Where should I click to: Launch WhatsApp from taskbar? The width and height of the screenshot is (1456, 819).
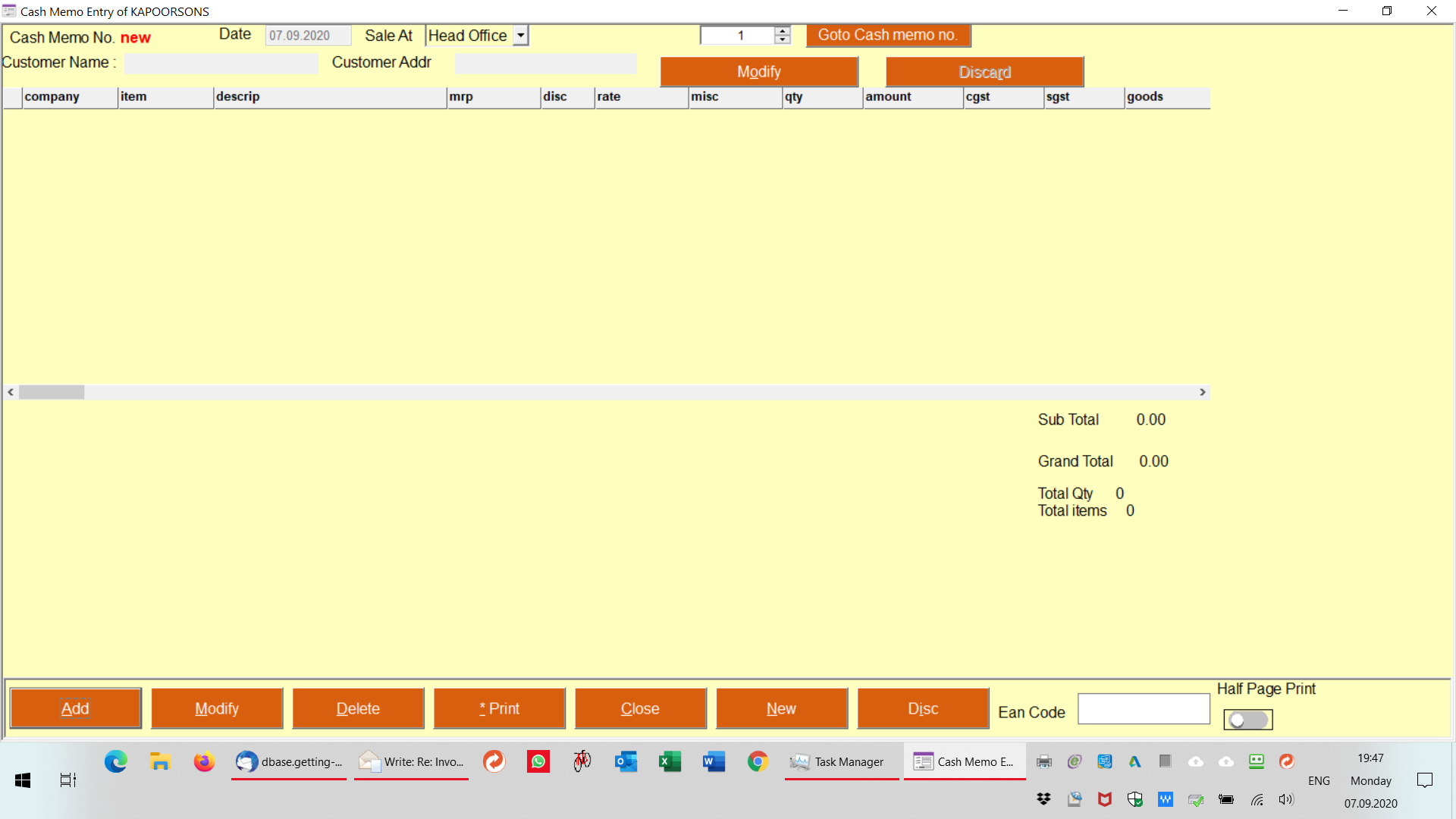point(538,761)
